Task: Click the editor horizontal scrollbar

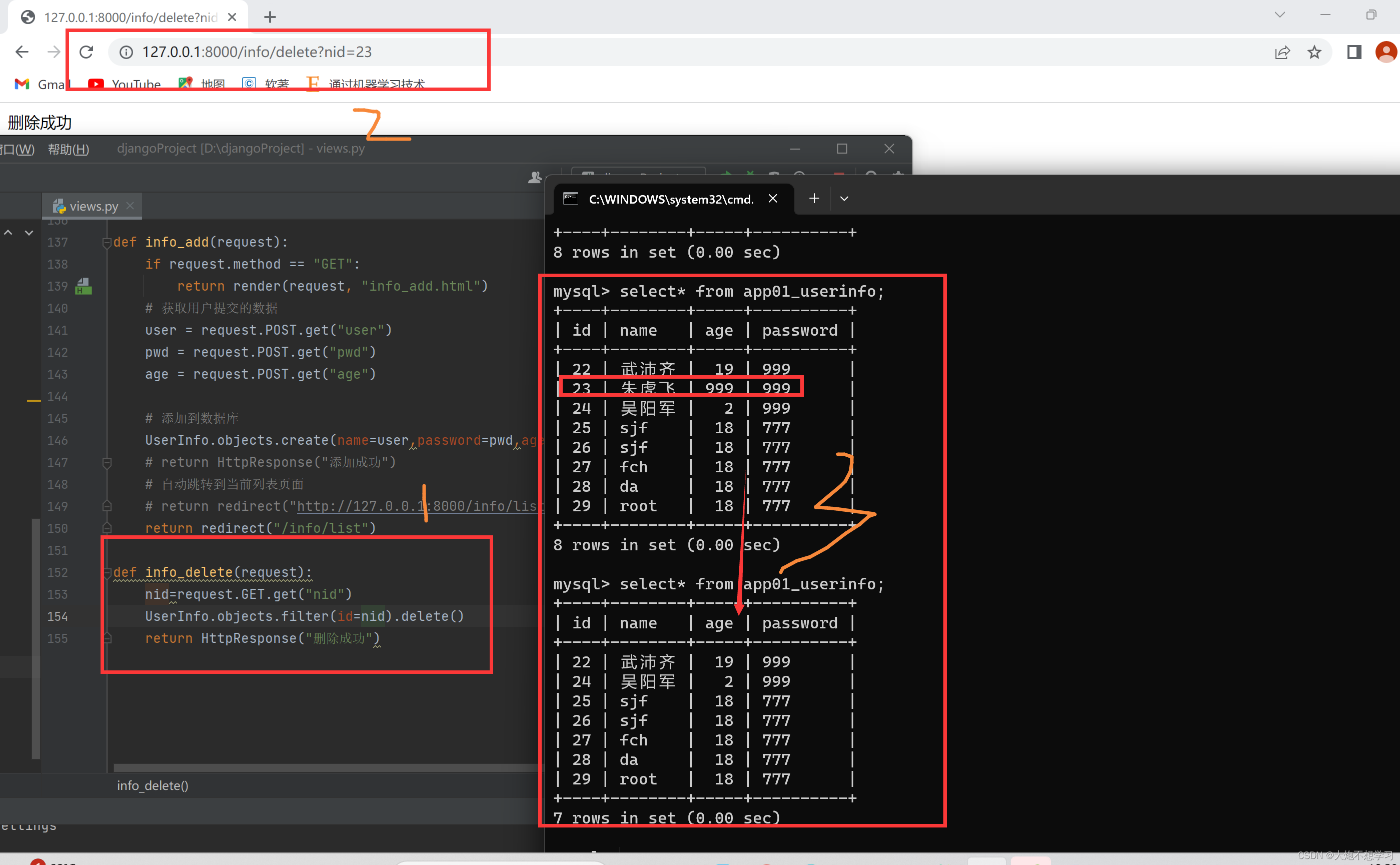Action: (328, 767)
